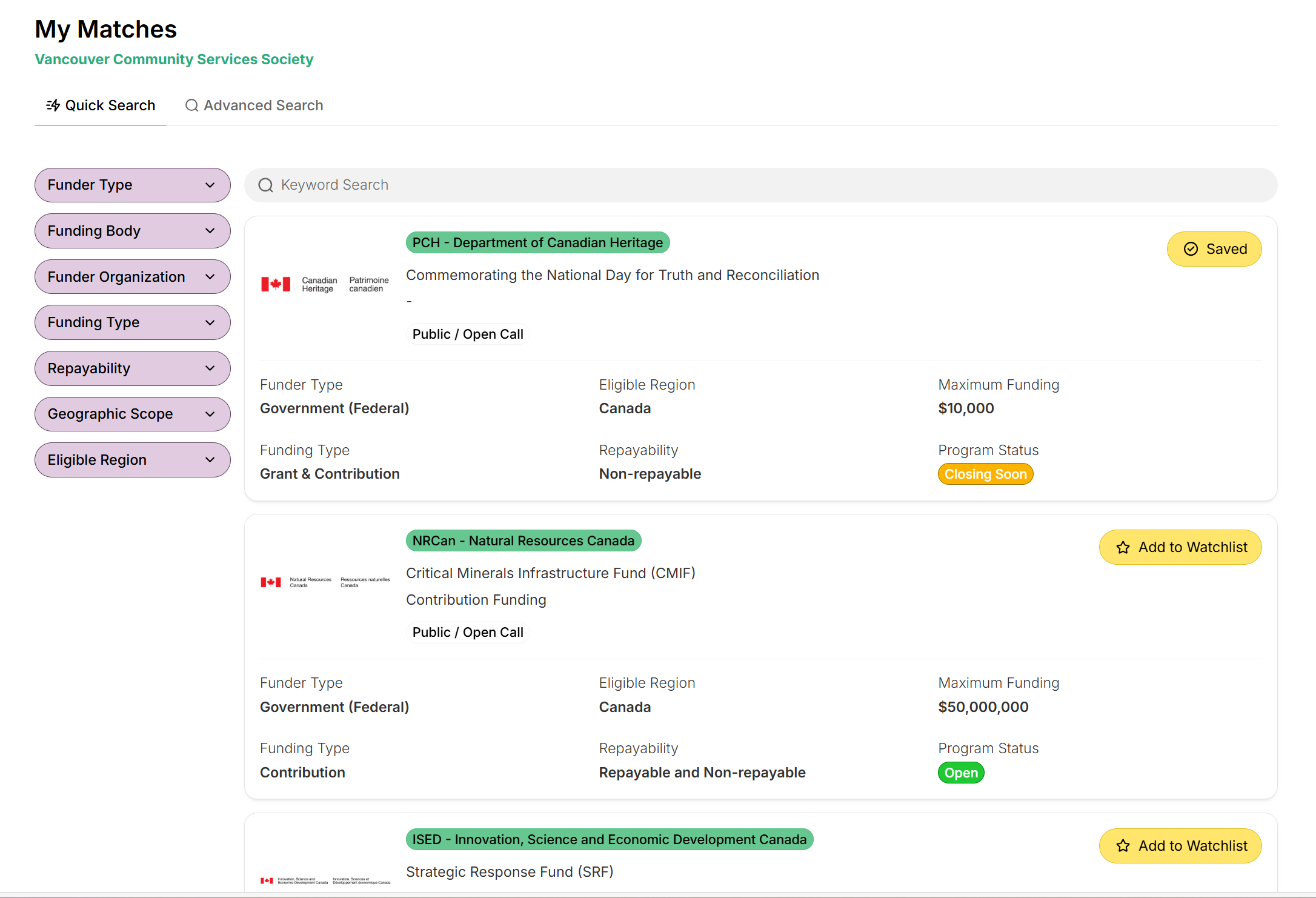The width and height of the screenshot is (1316, 898).
Task: Switch to the Advanced Search tab
Action: (x=254, y=105)
